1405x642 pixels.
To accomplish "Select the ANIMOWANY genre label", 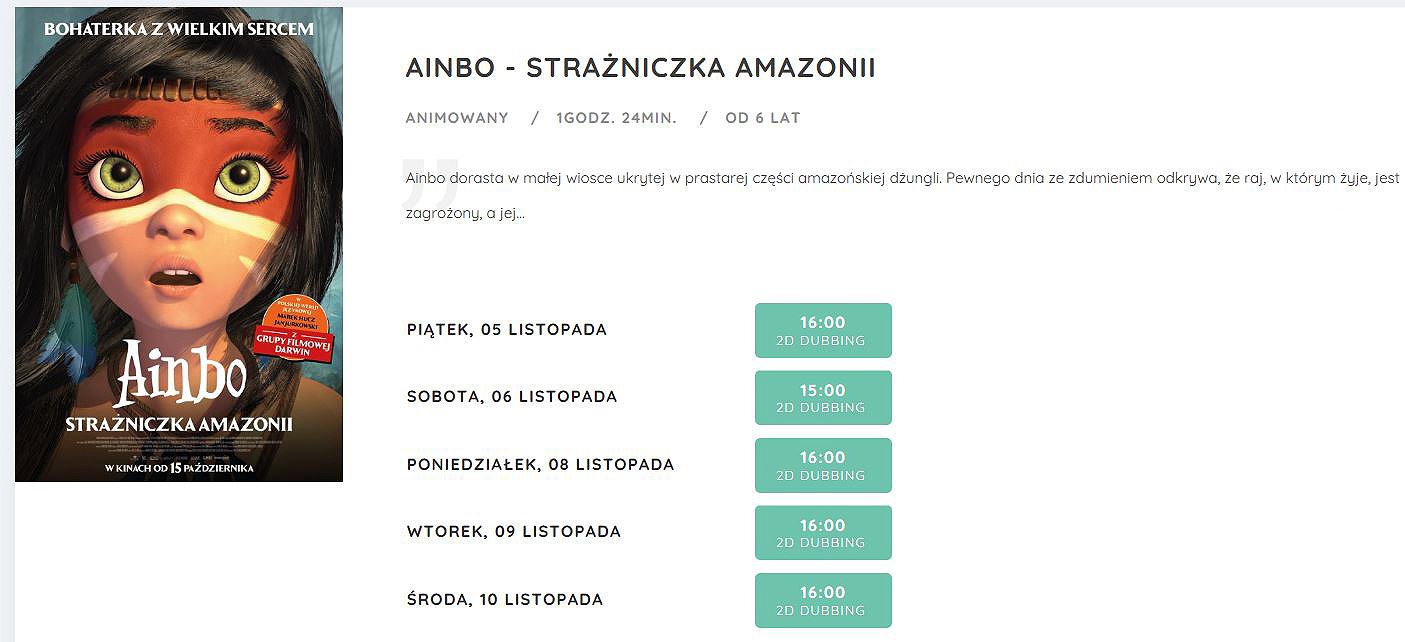I will [x=457, y=118].
